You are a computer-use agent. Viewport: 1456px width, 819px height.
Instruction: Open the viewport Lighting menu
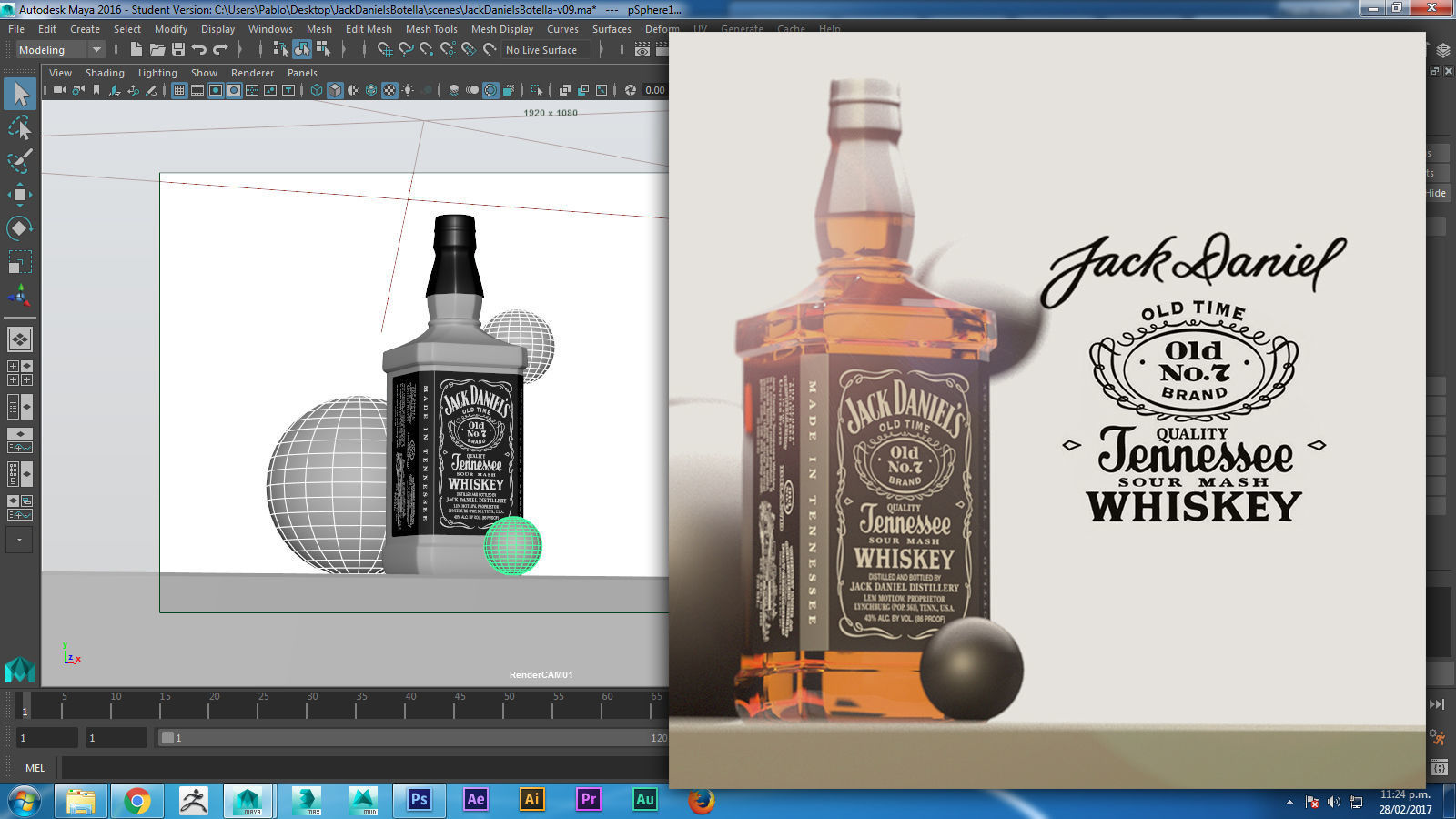coord(157,73)
